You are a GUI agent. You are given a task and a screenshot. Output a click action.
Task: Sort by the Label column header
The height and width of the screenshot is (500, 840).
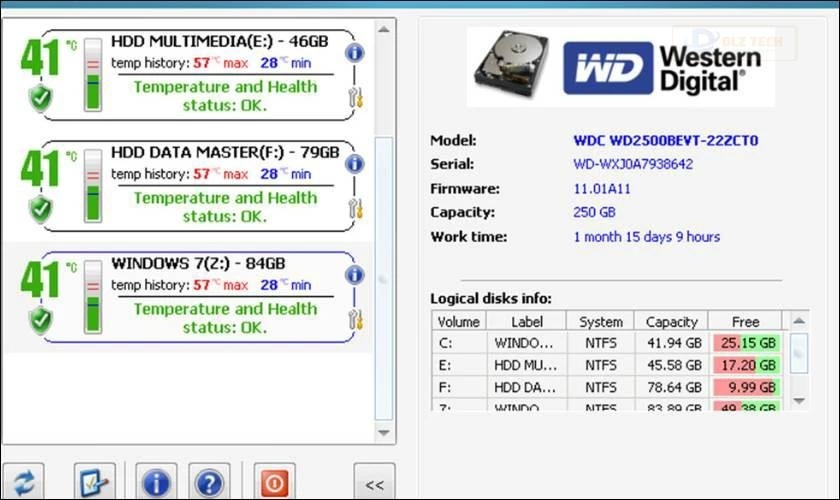tap(527, 322)
